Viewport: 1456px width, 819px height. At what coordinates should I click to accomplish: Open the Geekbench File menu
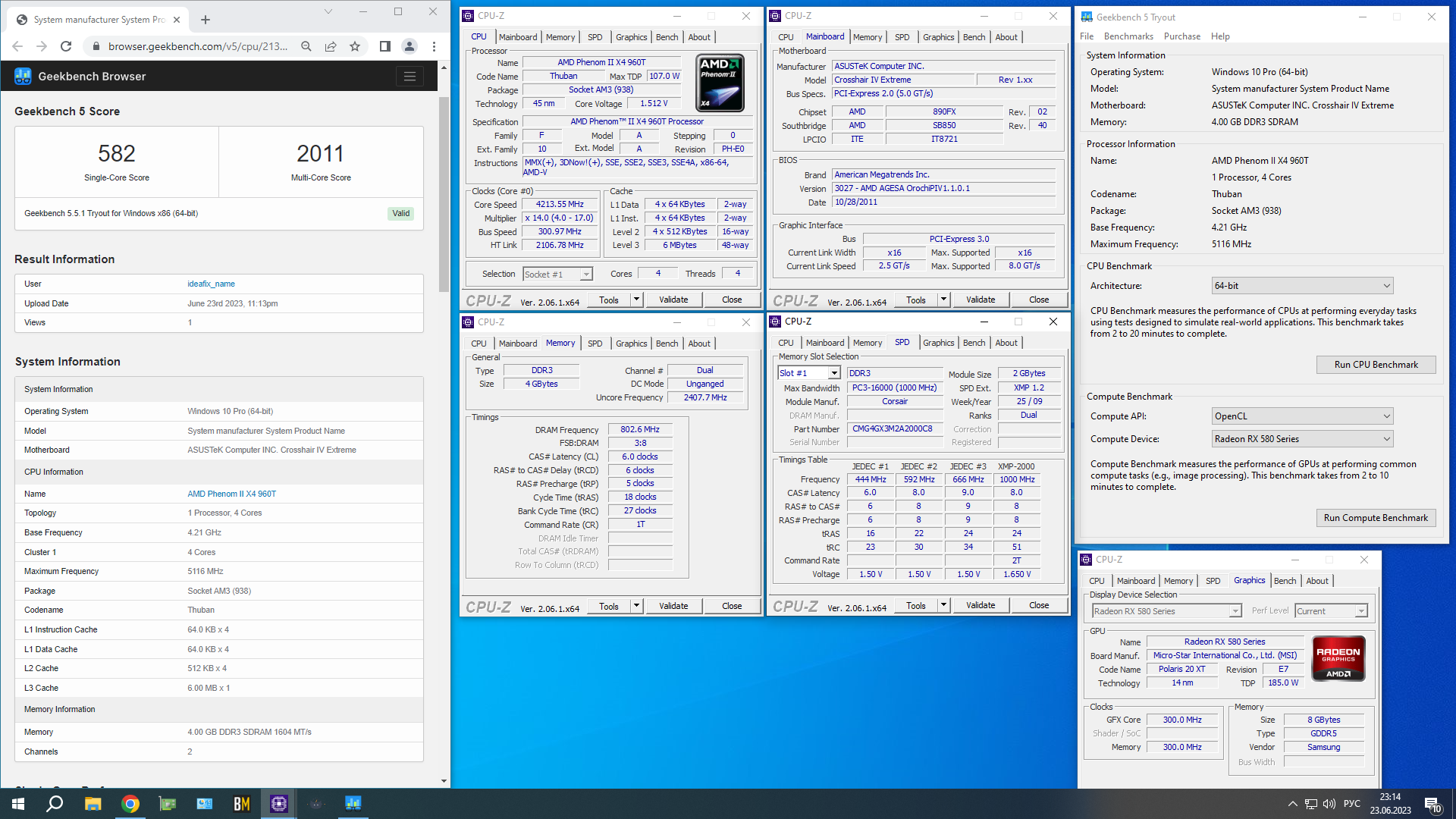[x=1087, y=36]
